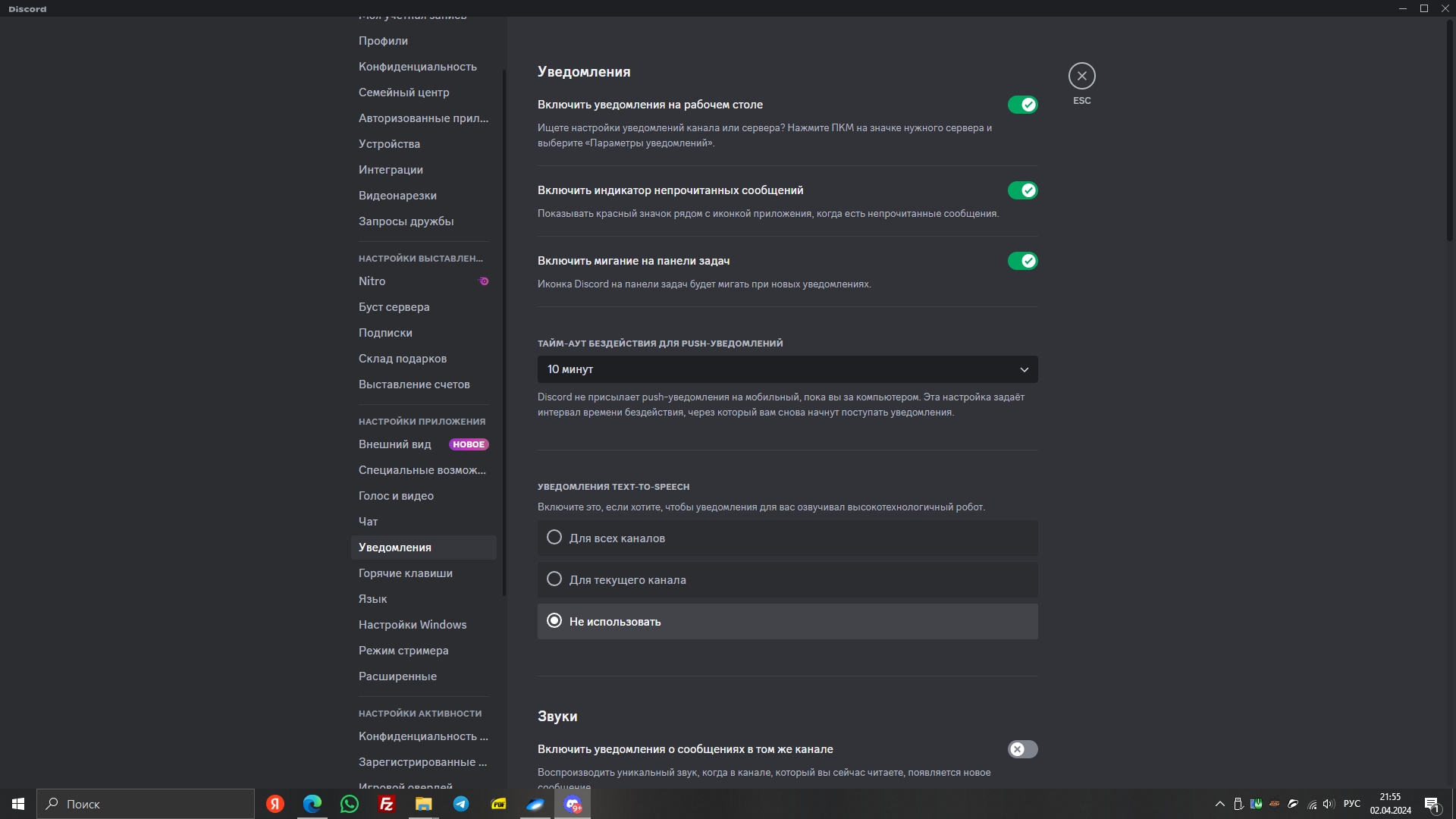
Task: Click the Windows taskbar search field
Action: coord(146,804)
